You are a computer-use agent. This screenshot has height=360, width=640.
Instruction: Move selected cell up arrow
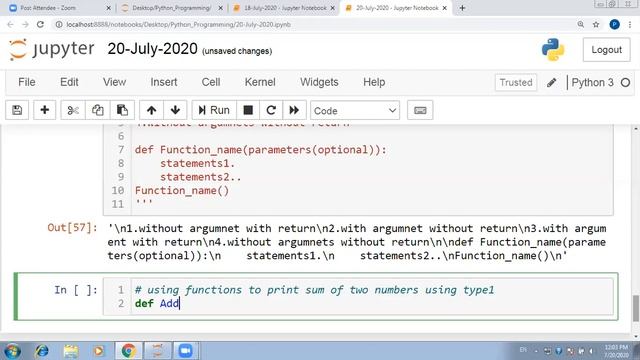(x=151, y=110)
